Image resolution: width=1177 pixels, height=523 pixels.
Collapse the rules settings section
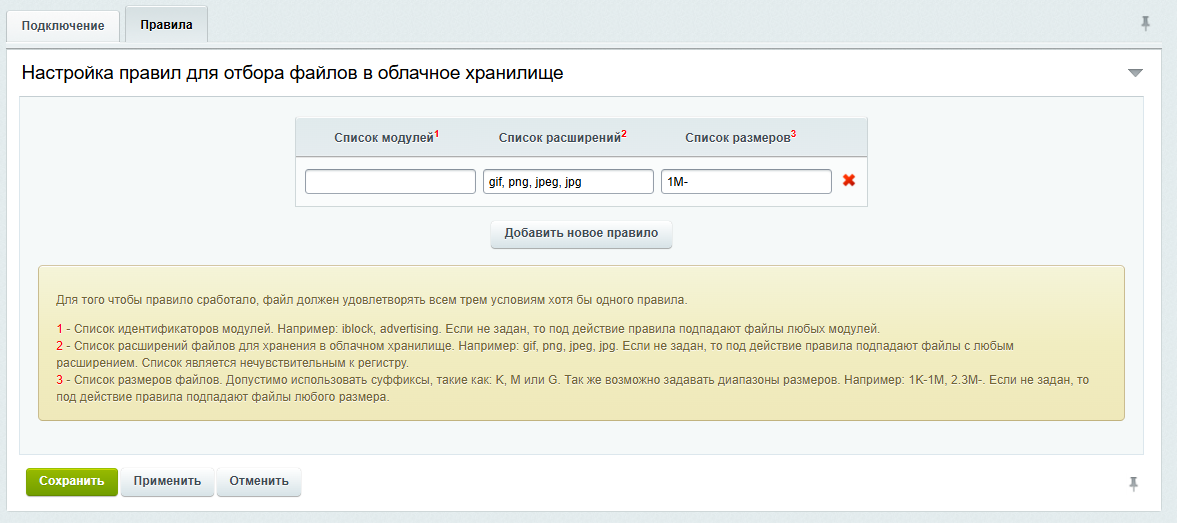point(1135,73)
